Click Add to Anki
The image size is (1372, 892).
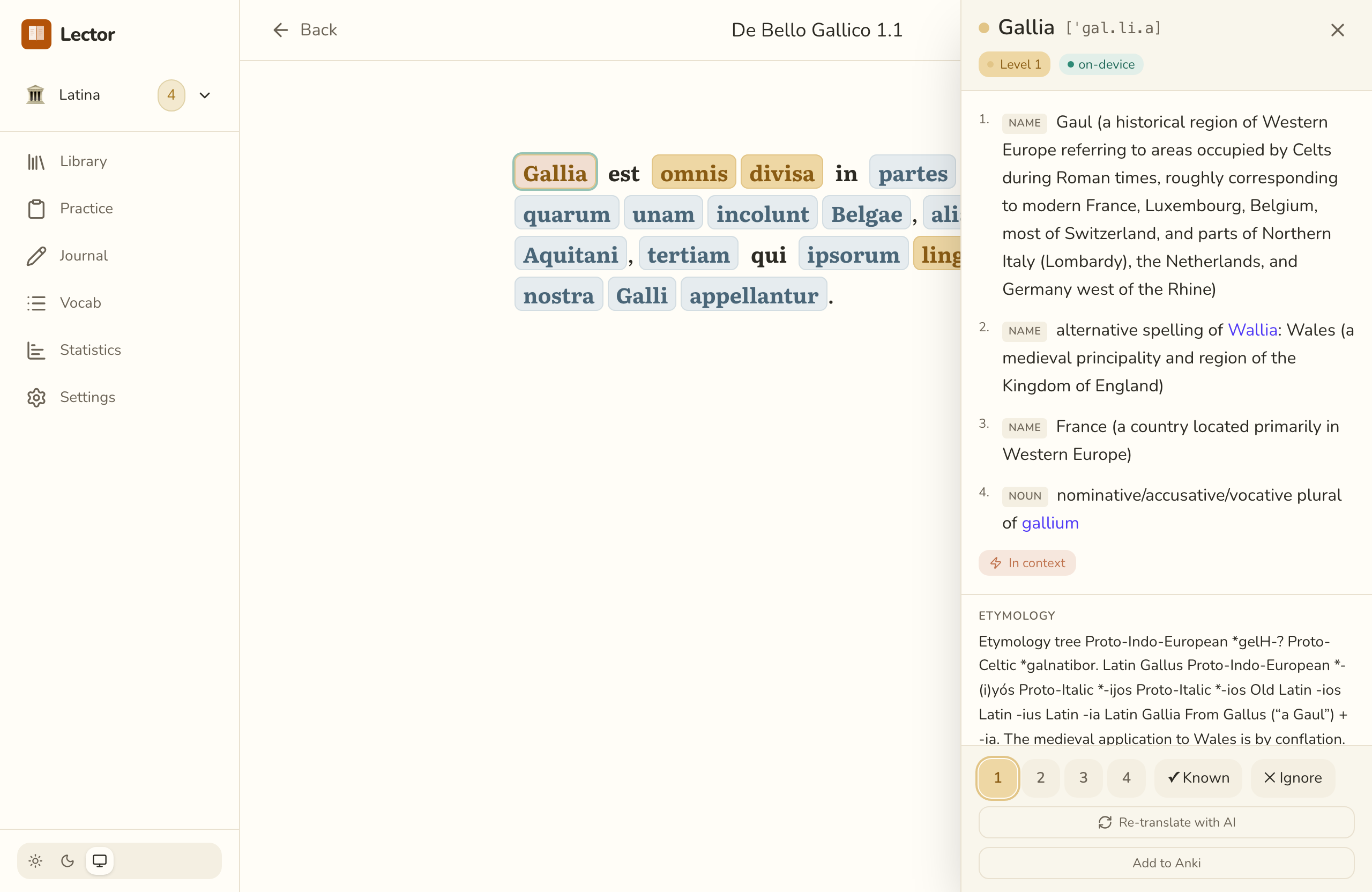point(1166,863)
